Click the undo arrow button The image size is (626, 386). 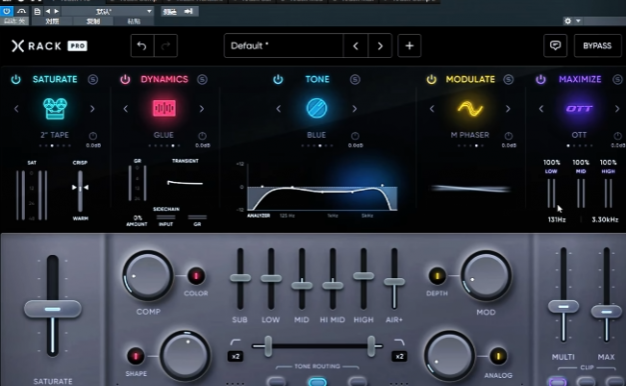point(142,46)
